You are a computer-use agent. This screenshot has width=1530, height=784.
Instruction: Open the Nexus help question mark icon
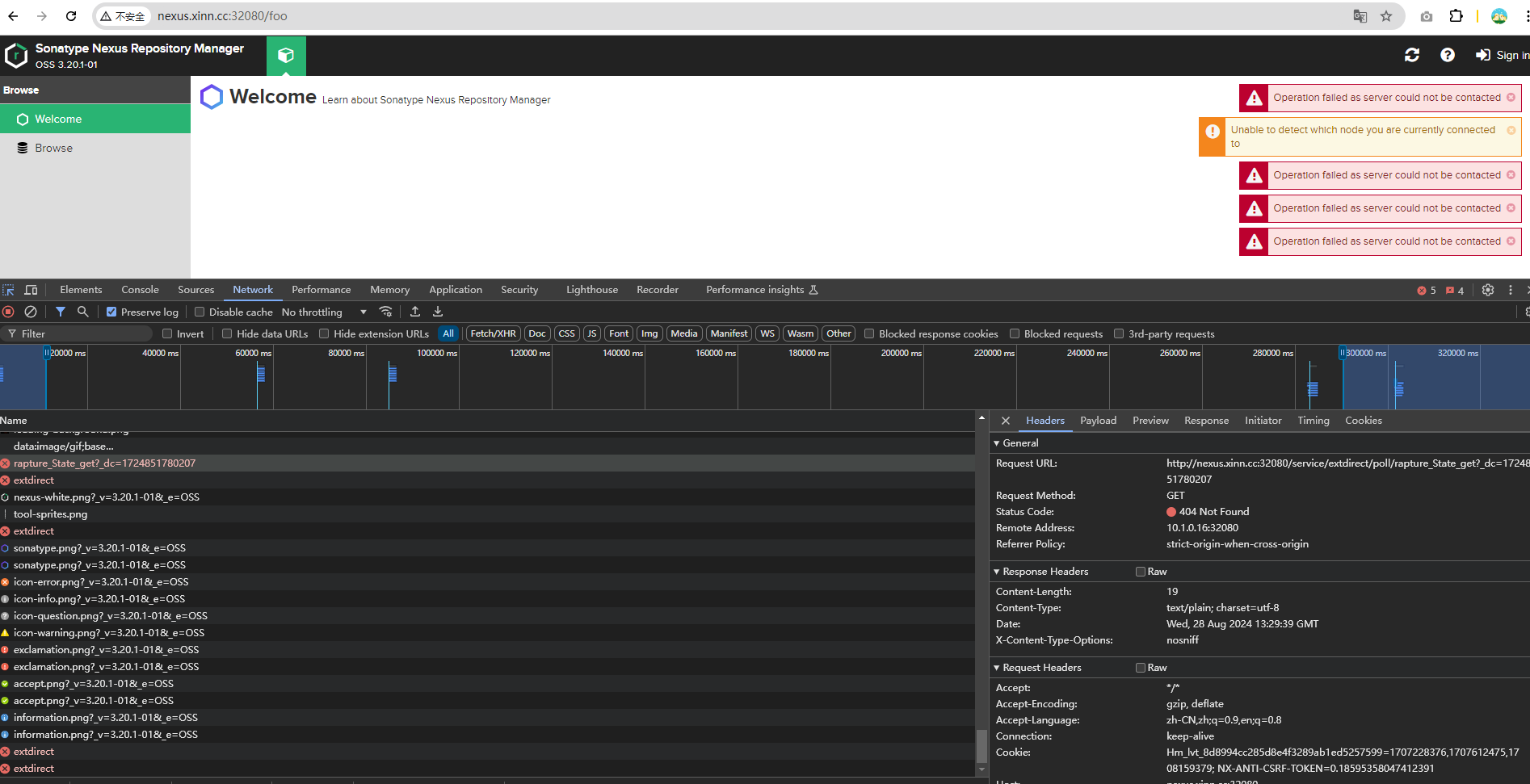pos(1448,55)
